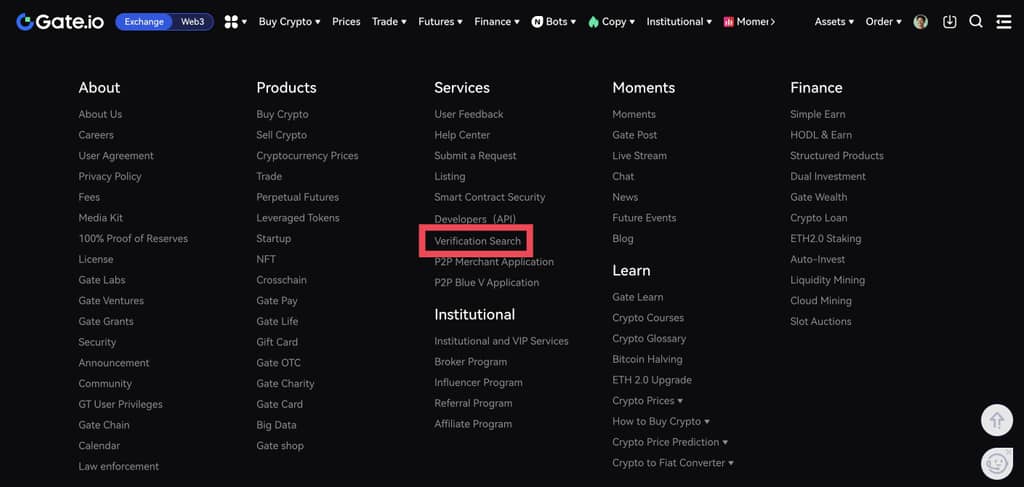
Task: Open the Prices menu item
Action: coord(346,21)
